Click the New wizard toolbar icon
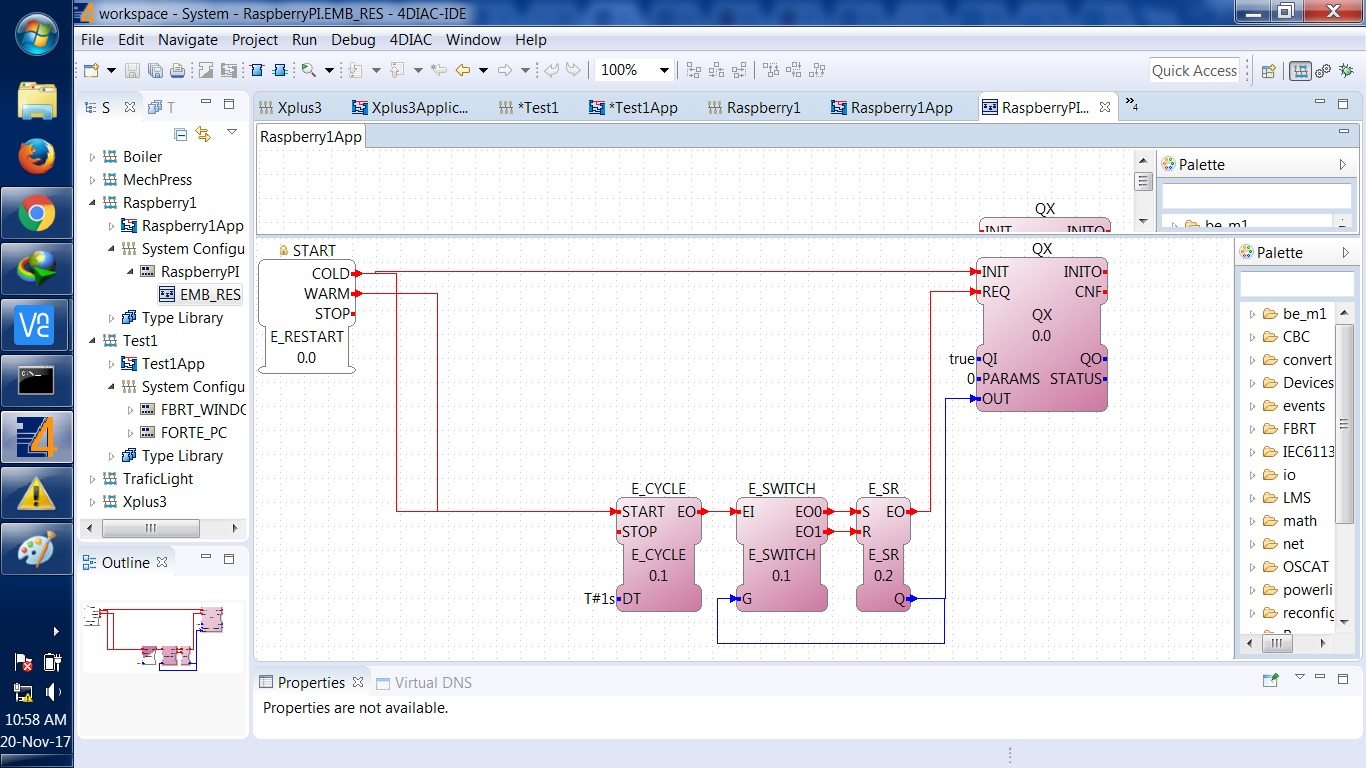Screen dimensions: 1366x768 [x=91, y=70]
